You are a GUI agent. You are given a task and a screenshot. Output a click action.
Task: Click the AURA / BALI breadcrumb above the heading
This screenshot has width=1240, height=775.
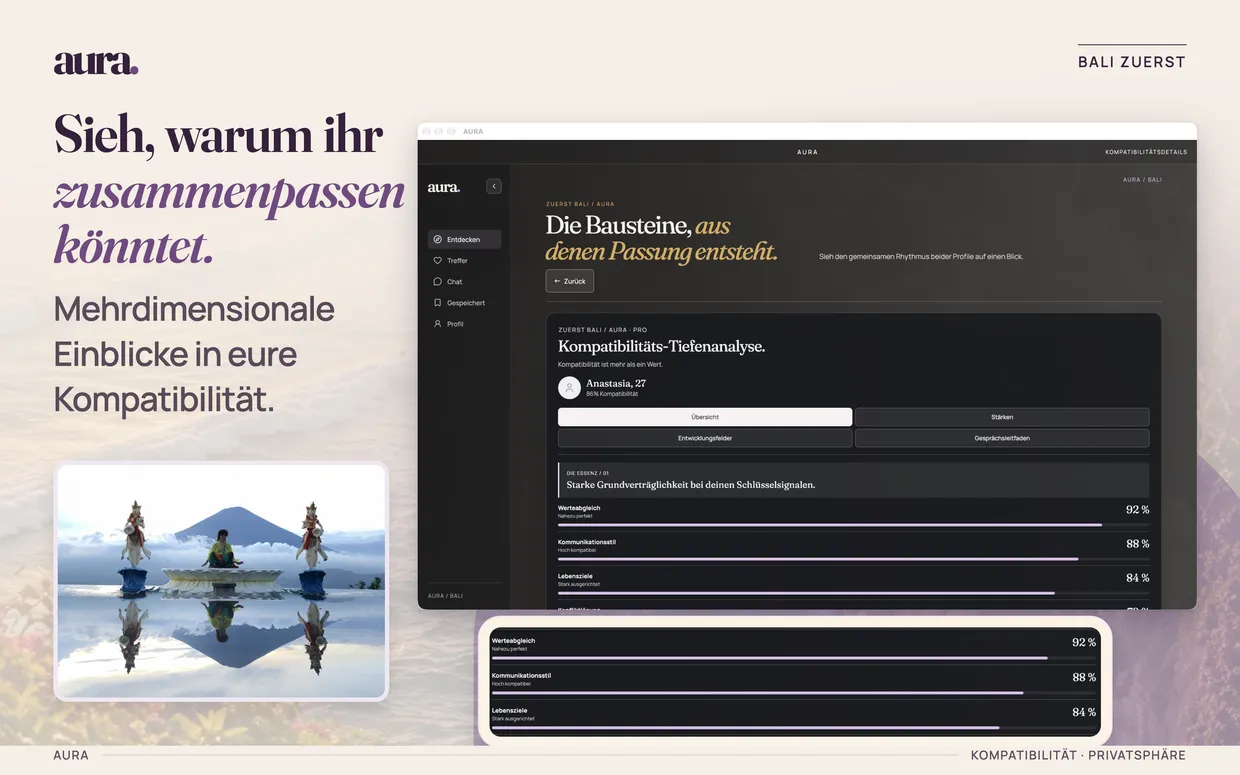[x=1142, y=180]
